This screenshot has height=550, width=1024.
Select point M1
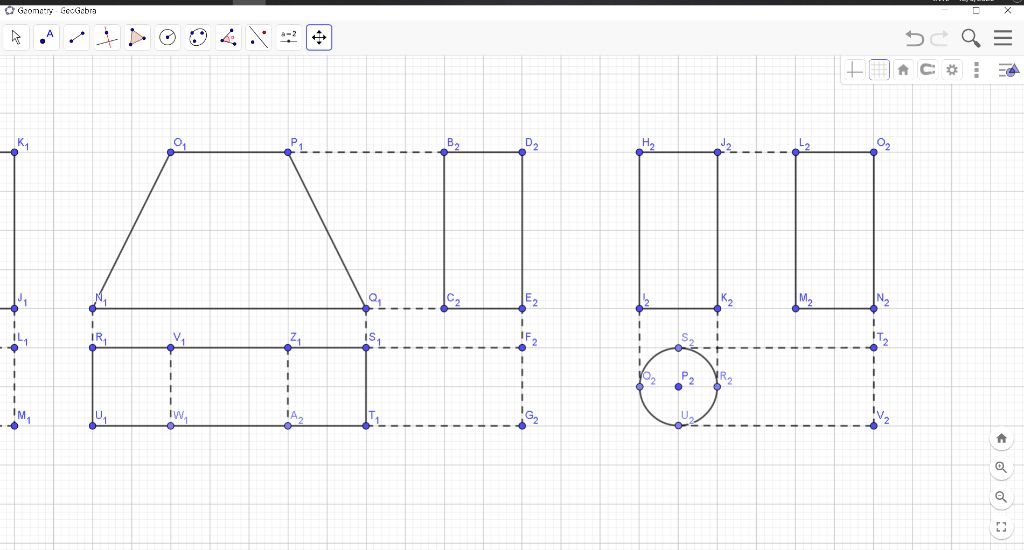14,426
